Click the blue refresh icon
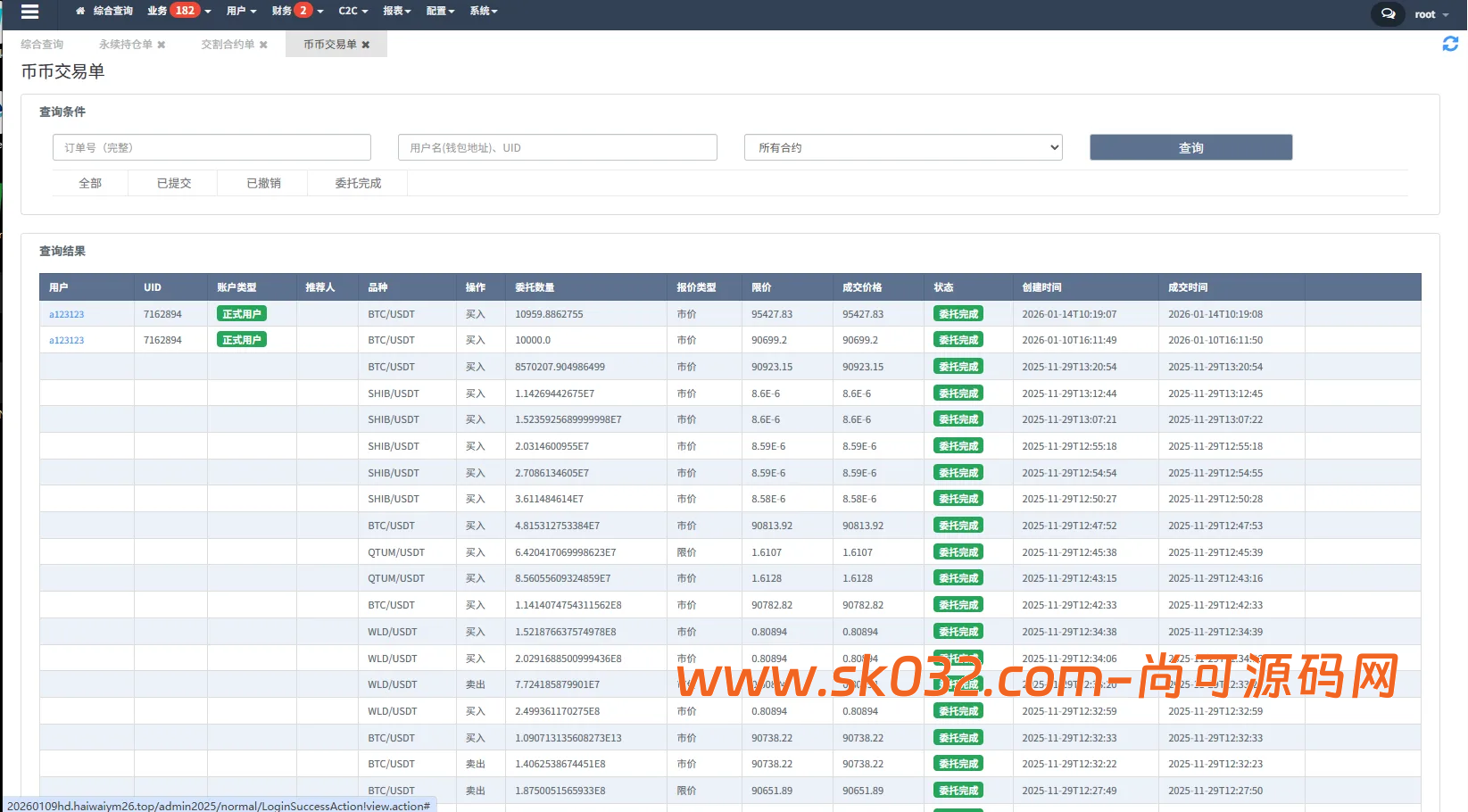1468x812 pixels. tap(1450, 44)
